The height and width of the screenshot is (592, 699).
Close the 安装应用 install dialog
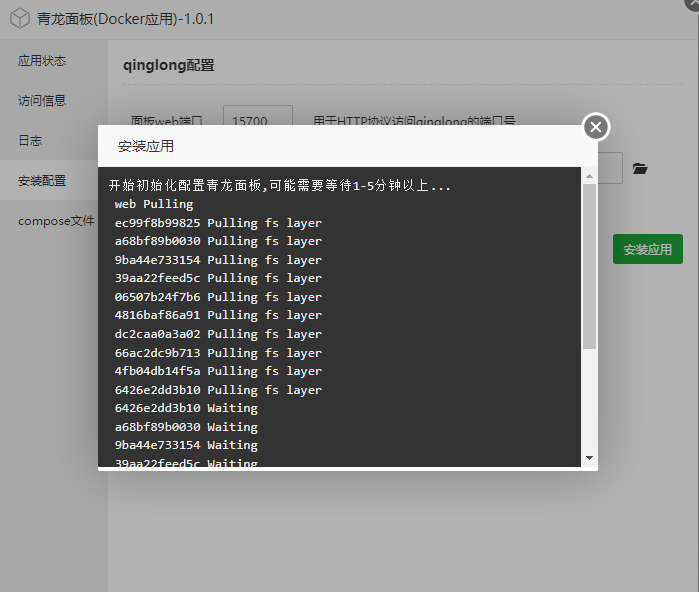coord(596,127)
